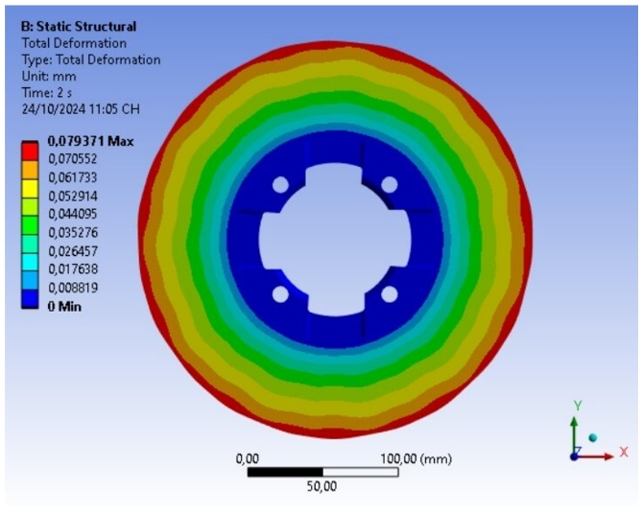This screenshot has width=644, height=507.
Task: Select the upper-right bolt hole on disc
Action: pos(389,184)
